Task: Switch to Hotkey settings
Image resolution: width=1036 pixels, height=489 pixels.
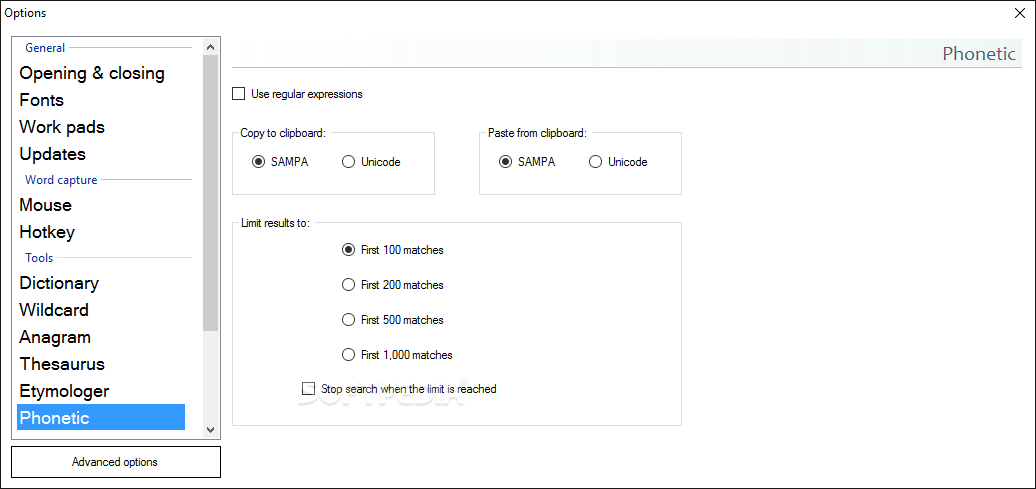Action: 47,232
